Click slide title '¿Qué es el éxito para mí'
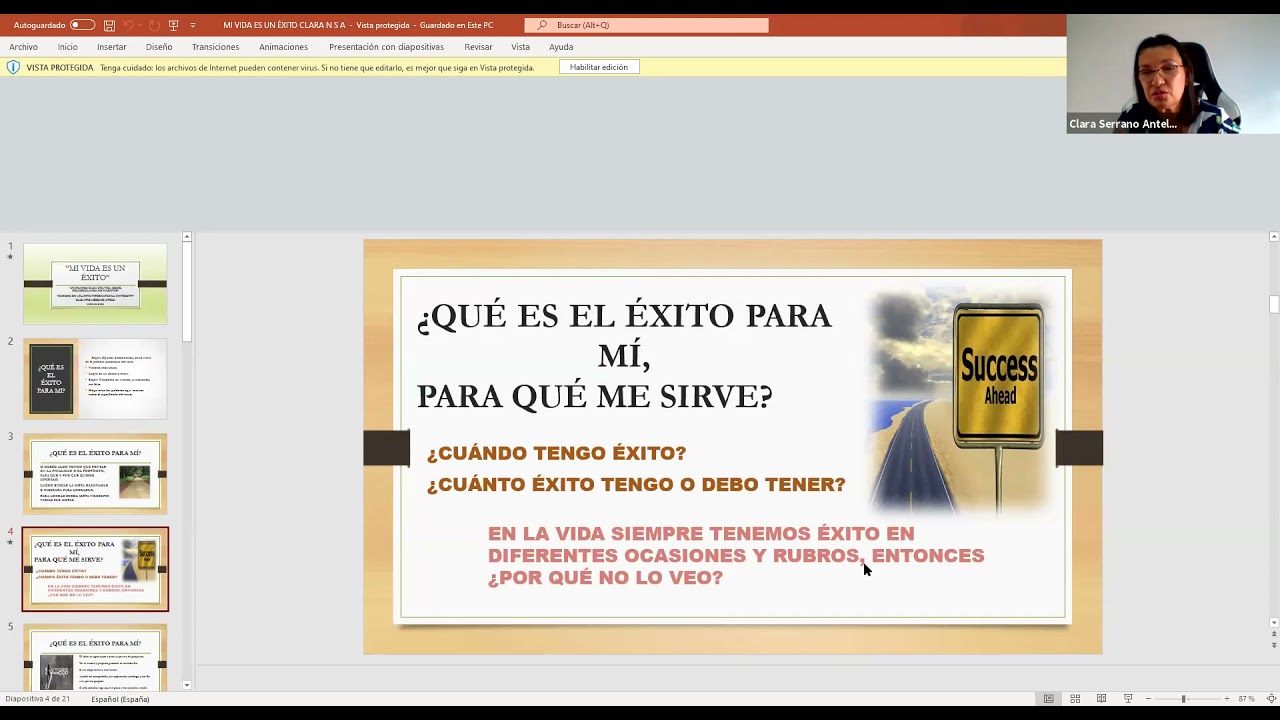 624,355
